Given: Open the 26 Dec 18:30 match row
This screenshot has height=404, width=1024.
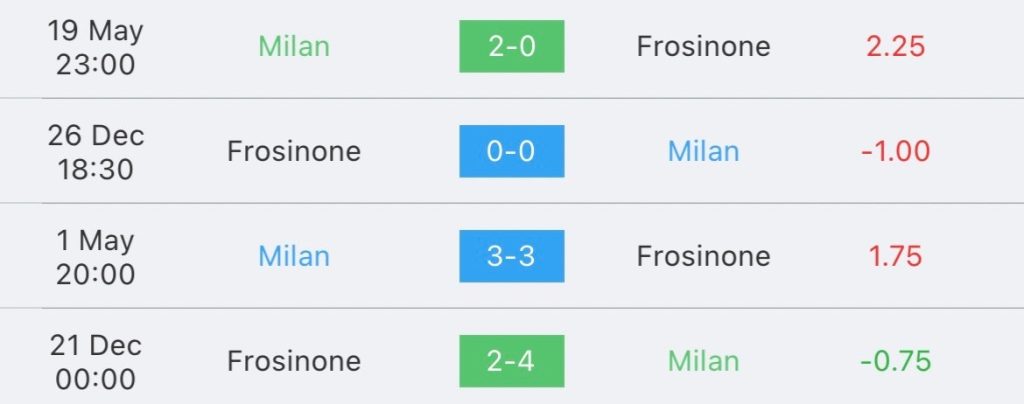Looking at the screenshot, I should (512, 151).
